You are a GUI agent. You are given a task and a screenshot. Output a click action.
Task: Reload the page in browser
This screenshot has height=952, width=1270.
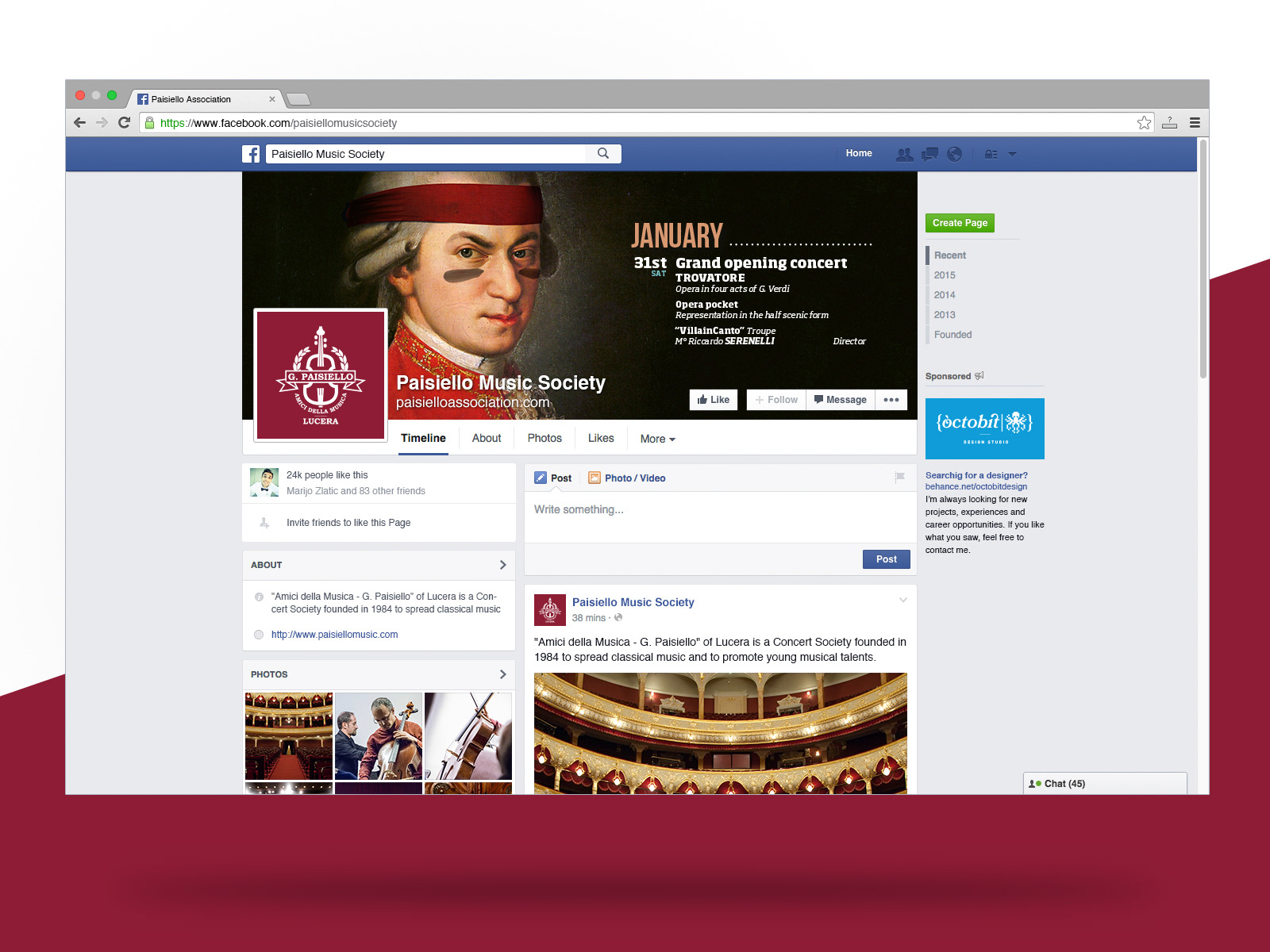click(124, 122)
